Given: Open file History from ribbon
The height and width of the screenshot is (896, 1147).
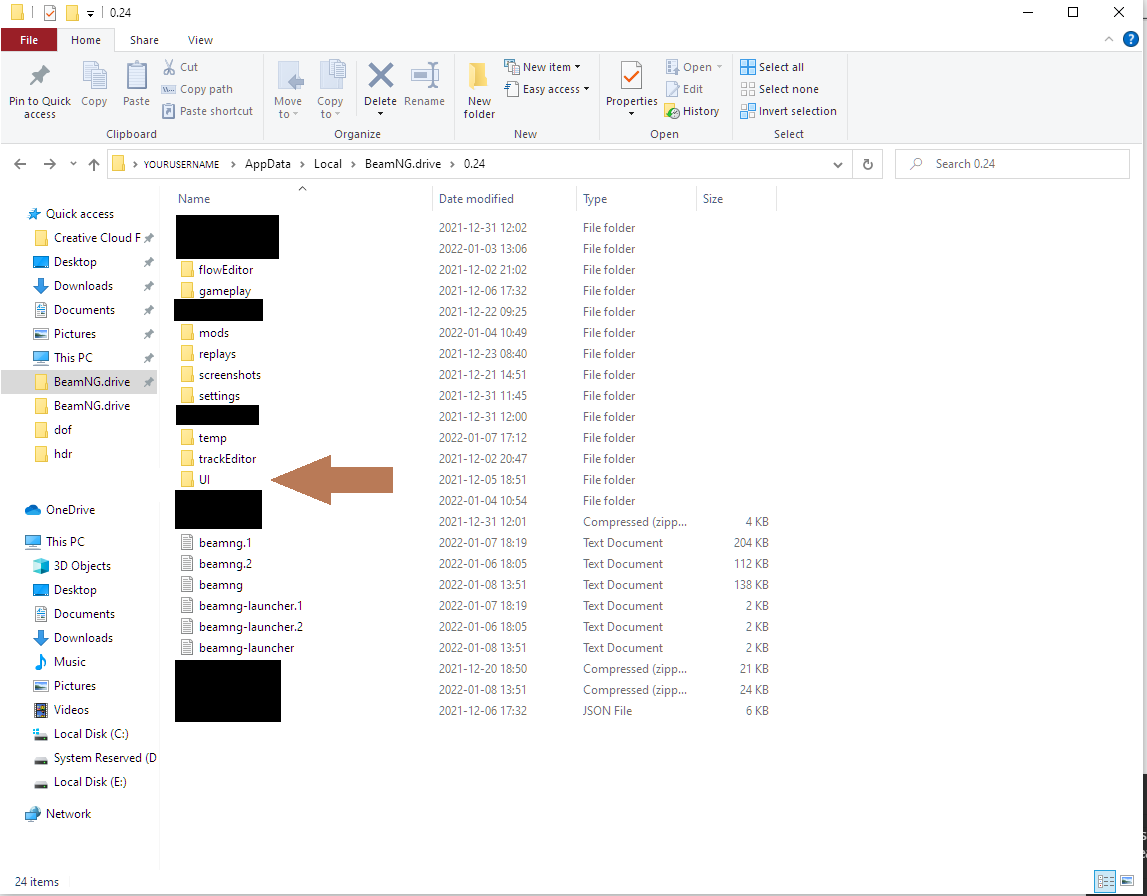Looking at the screenshot, I should click(x=692, y=111).
